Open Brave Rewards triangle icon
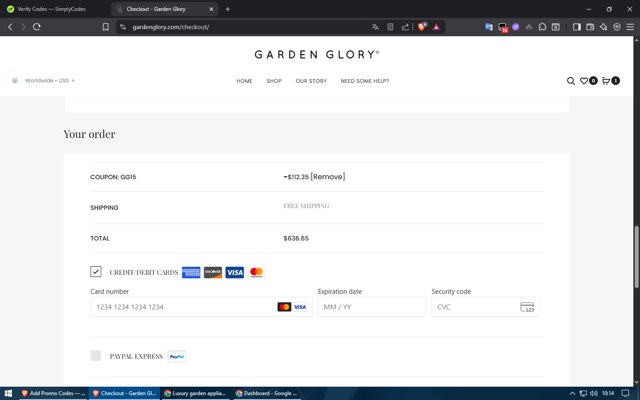This screenshot has height=400, width=640. 436,27
